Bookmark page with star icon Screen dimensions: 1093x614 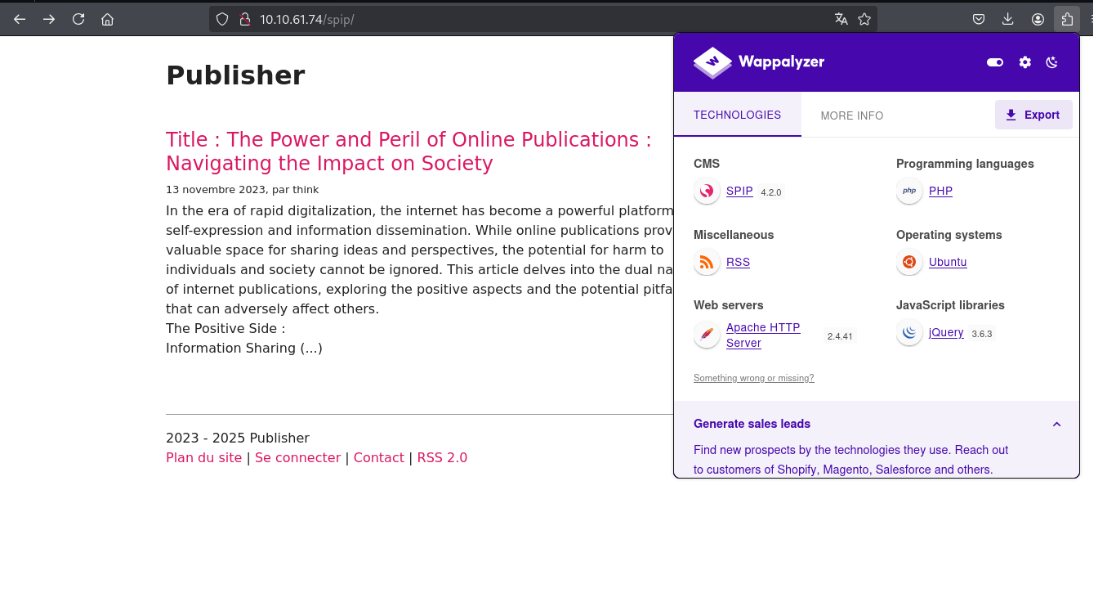(x=865, y=19)
